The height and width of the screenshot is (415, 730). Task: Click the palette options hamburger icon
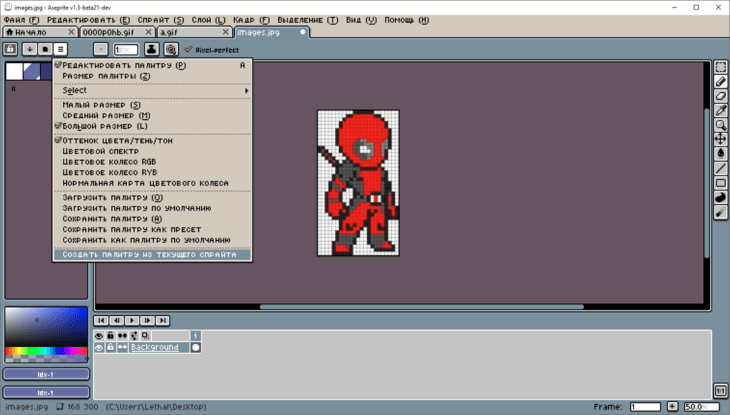point(60,49)
